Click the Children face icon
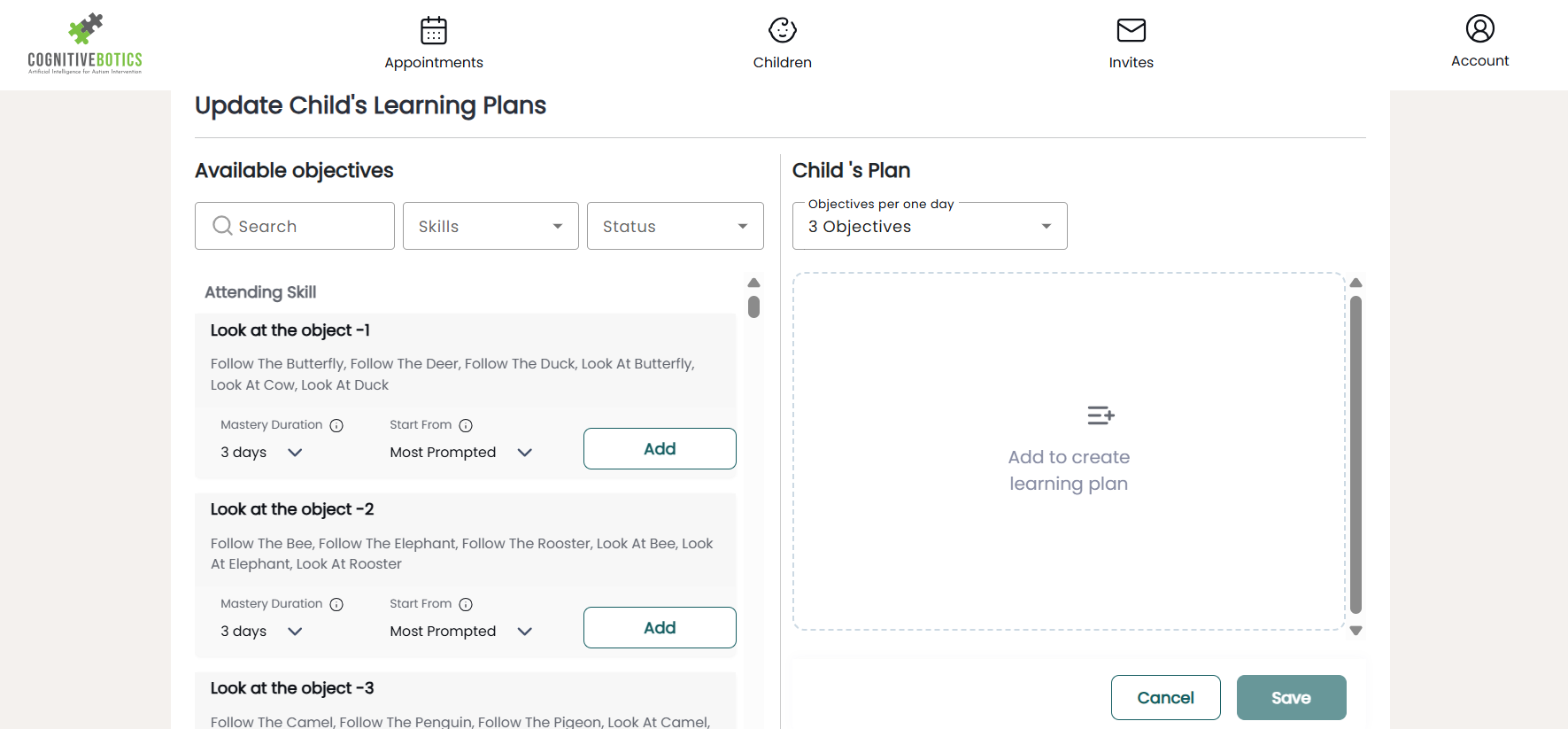Viewport: 1568px width, 729px height. pos(783,30)
